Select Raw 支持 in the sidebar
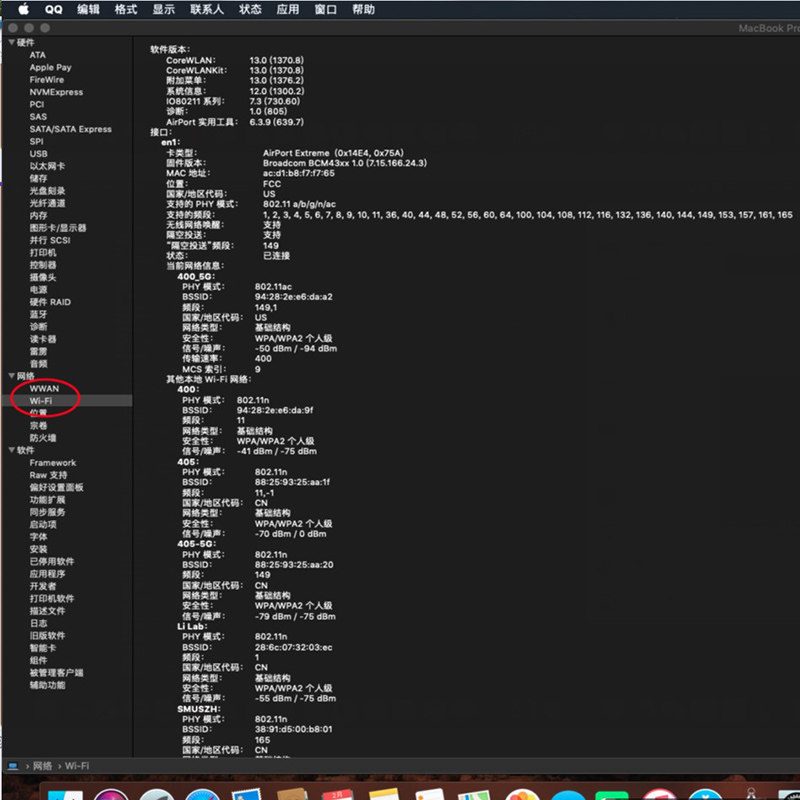Screen dimensions: 800x800 pyautogui.click(x=48, y=474)
